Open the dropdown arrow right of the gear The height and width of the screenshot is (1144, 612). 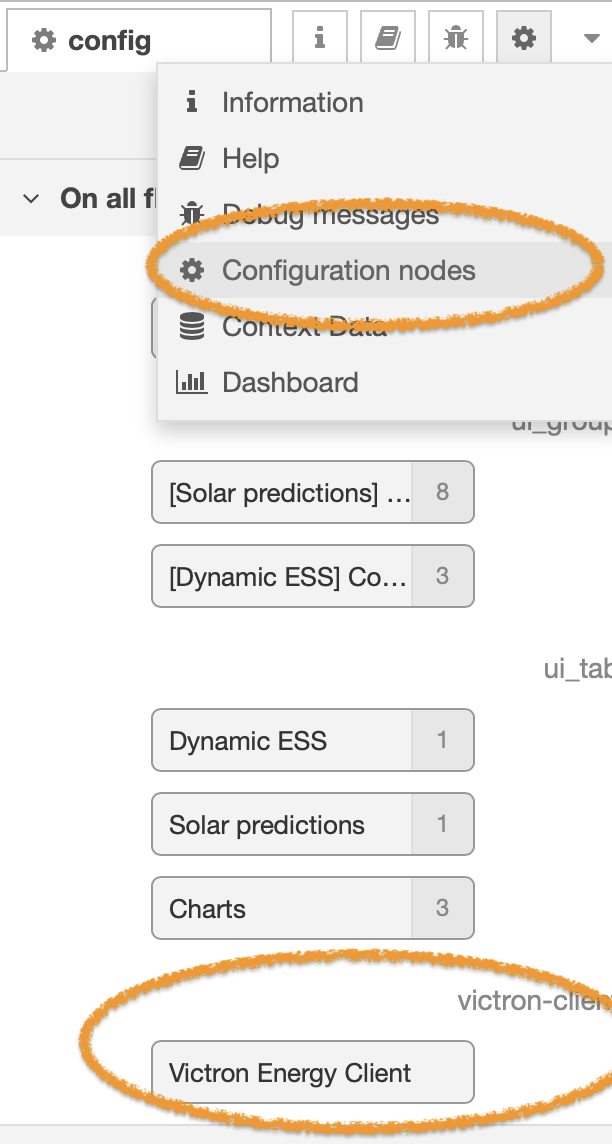[590, 36]
